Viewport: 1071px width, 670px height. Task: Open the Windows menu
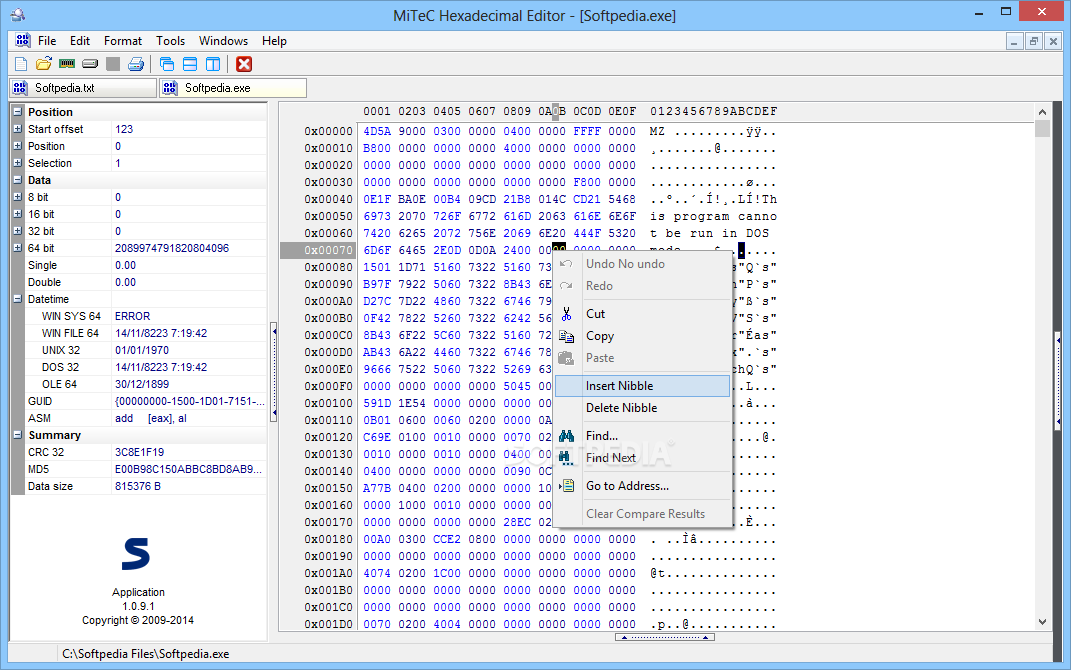[223, 41]
